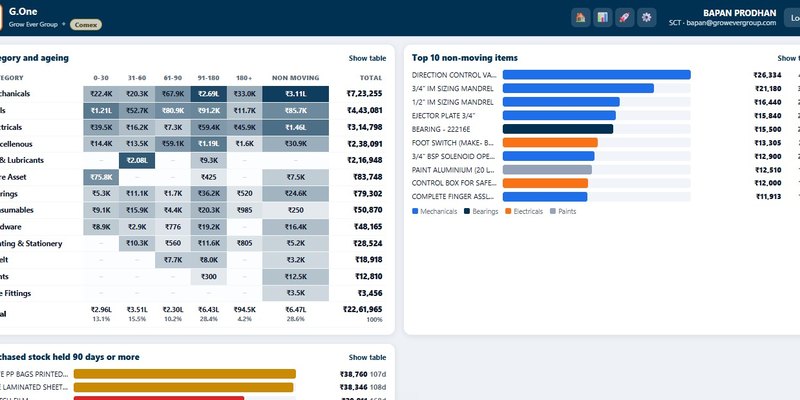Toggle the Bearings legend swatch
The image size is (800, 400).
(x=467, y=211)
